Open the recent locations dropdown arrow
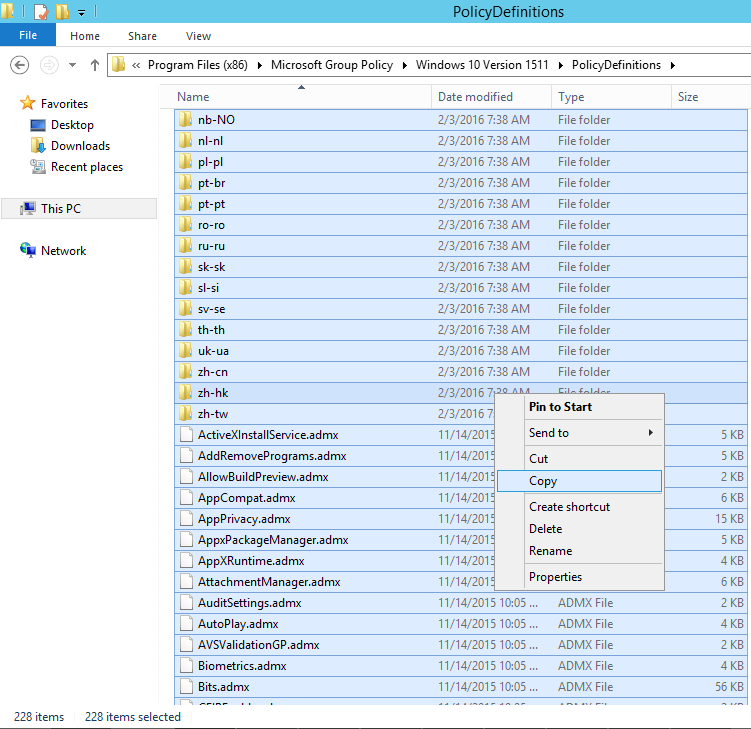The image size is (751, 729). [72, 65]
